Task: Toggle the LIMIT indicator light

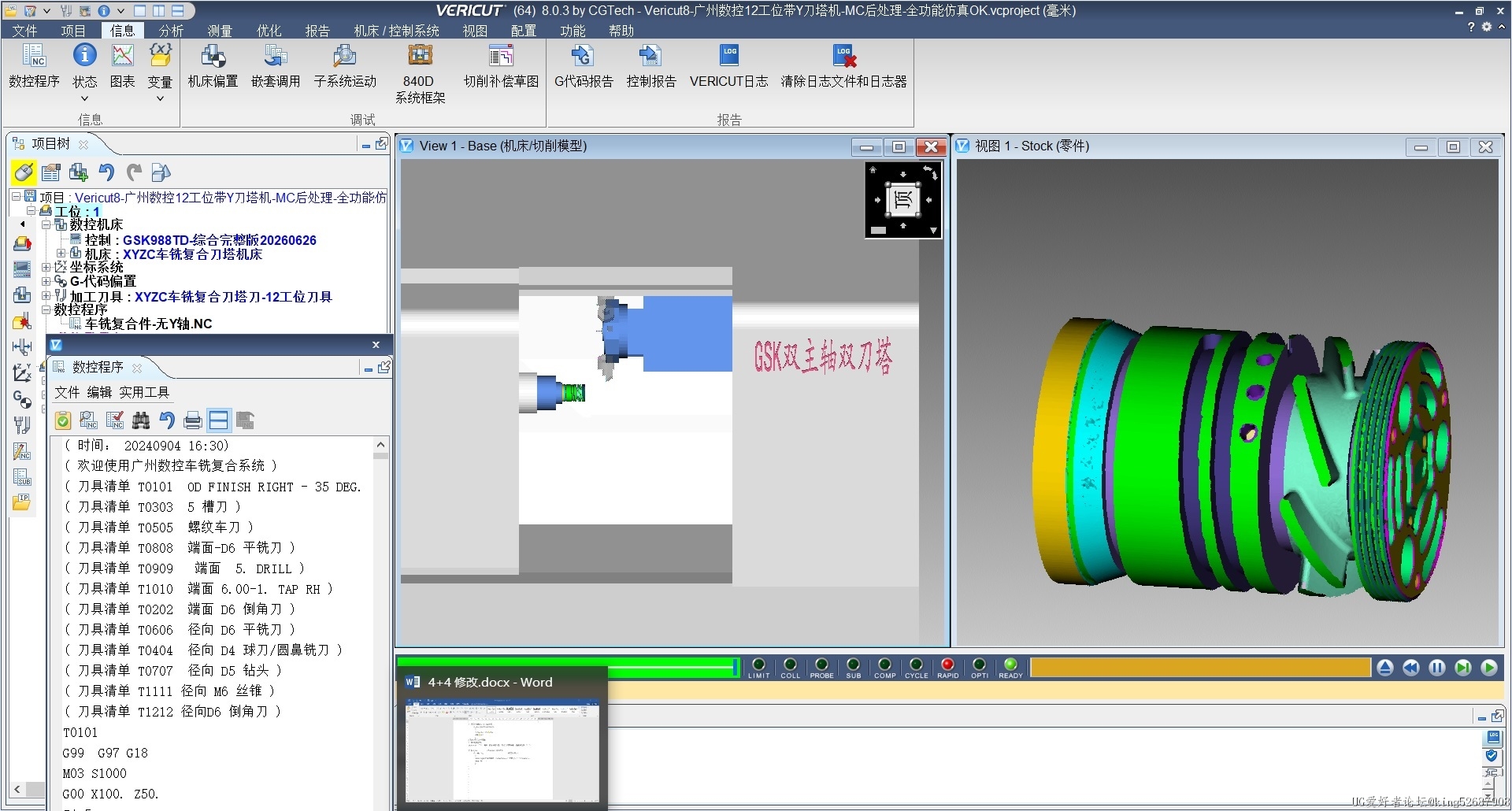Action: (758, 665)
